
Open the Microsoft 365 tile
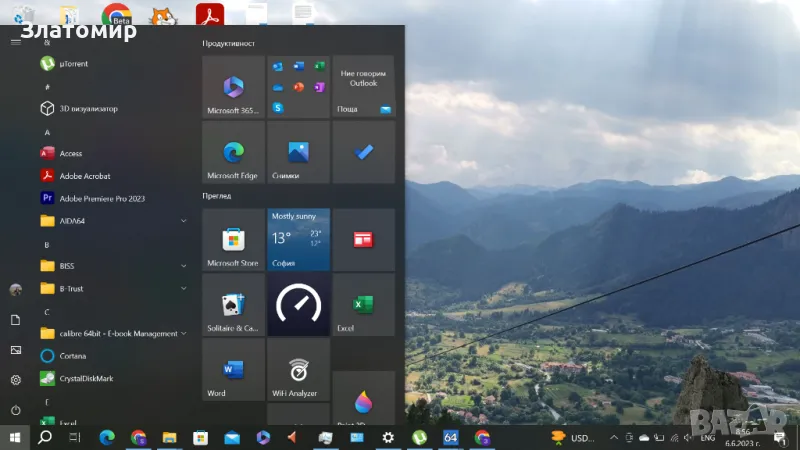[233, 87]
